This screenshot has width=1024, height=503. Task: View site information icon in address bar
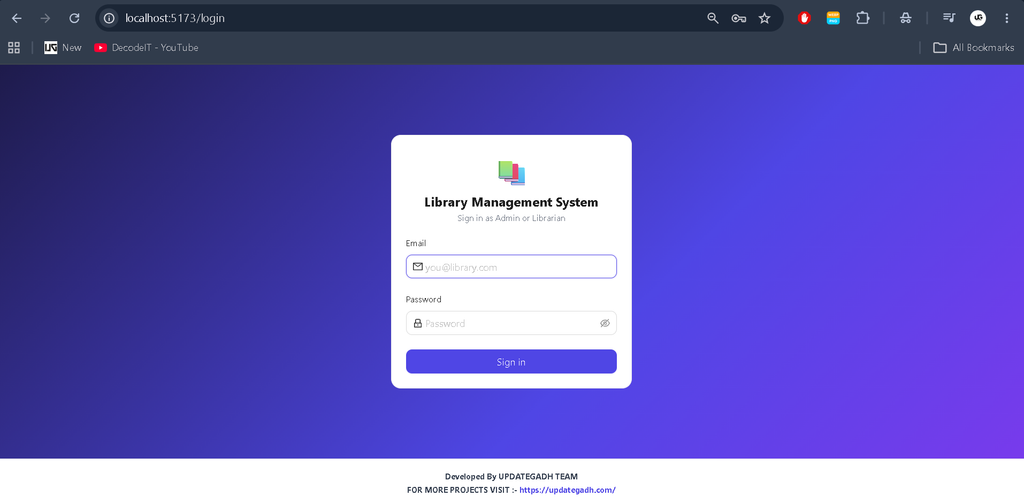109,18
